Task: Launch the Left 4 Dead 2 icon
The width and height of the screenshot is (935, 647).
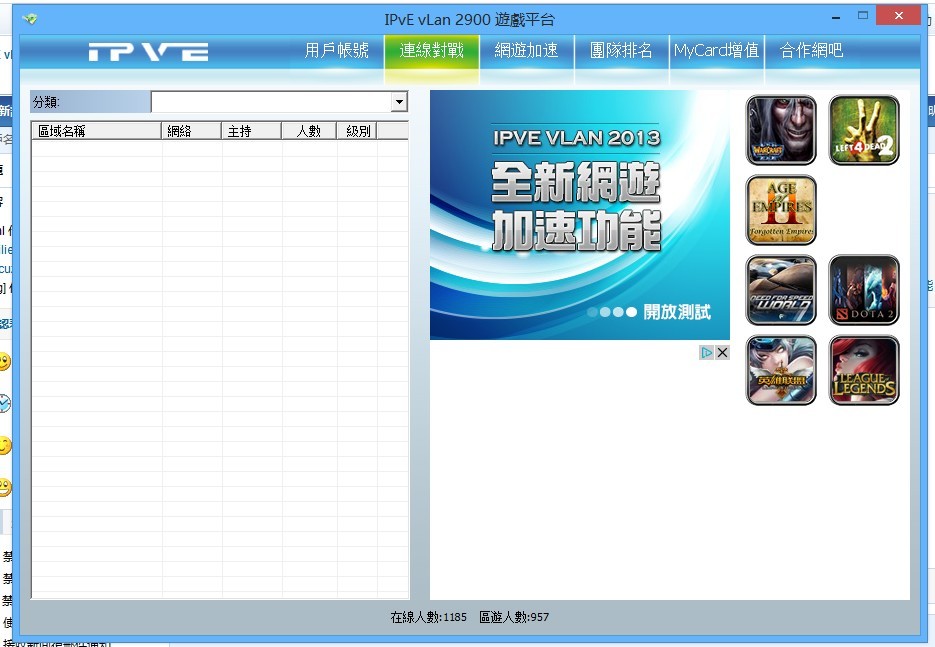Action: coord(863,130)
